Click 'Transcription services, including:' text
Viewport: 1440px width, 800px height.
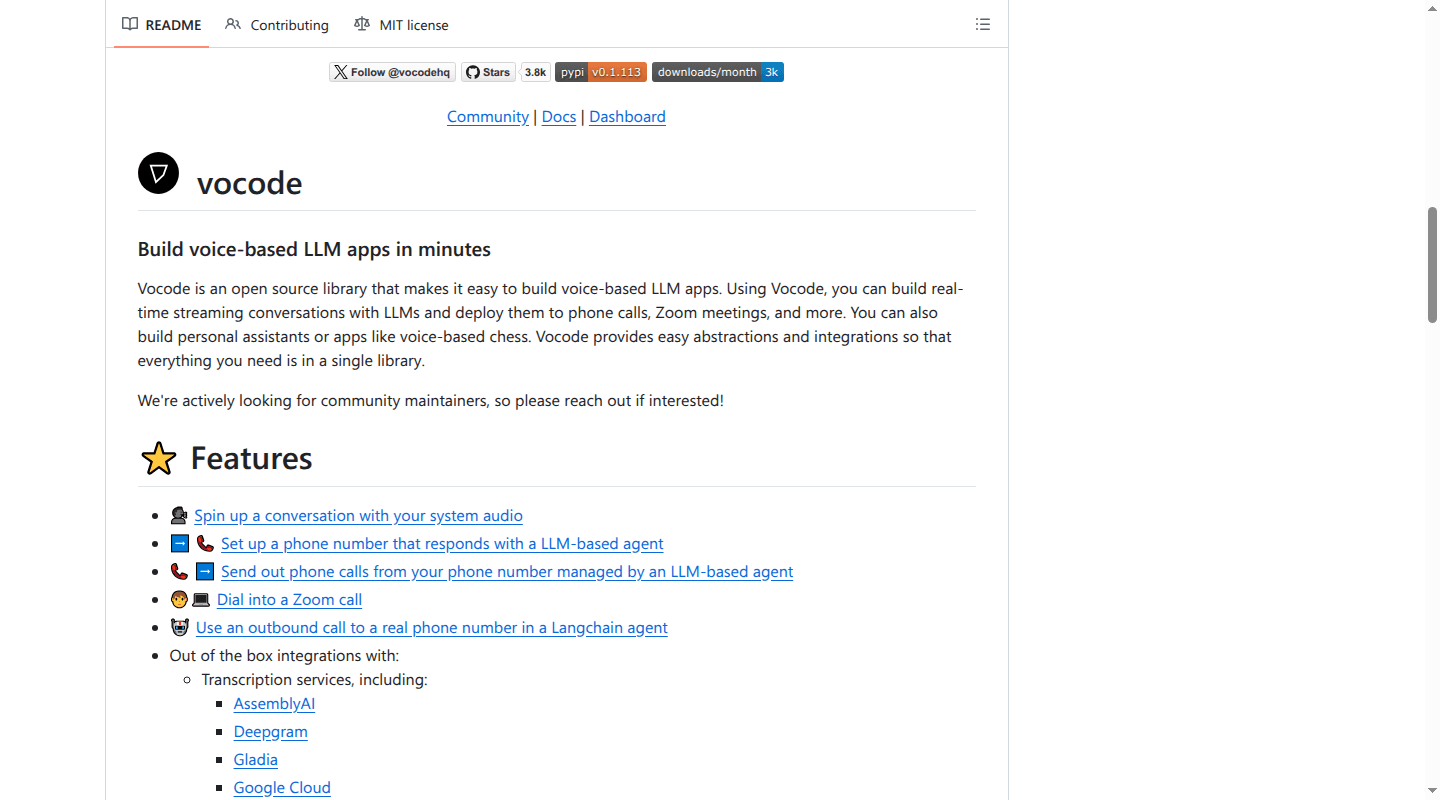point(314,680)
